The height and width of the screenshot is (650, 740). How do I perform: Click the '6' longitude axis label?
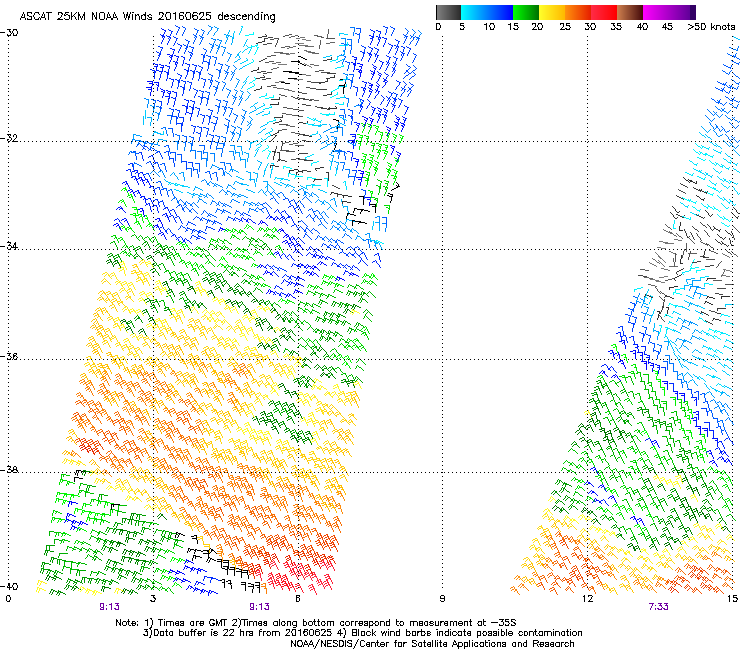tap(298, 599)
